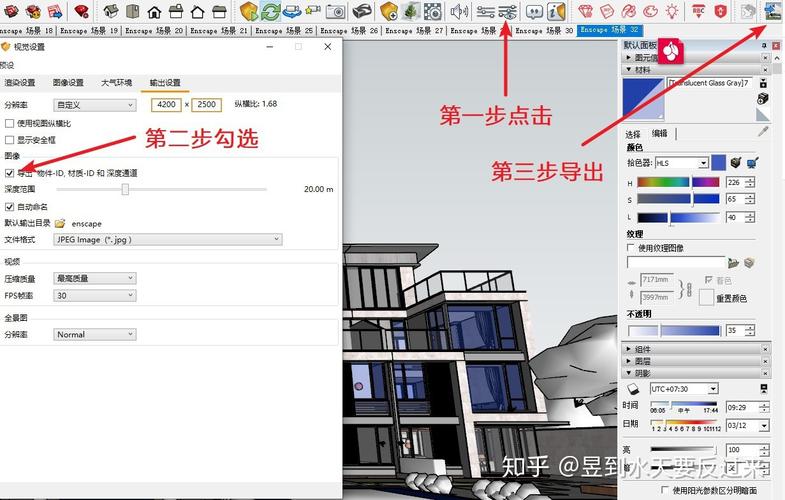Click the Enscape feedback speech bubble icon
The height and width of the screenshot is (500, 785).
tap(534, 11)
